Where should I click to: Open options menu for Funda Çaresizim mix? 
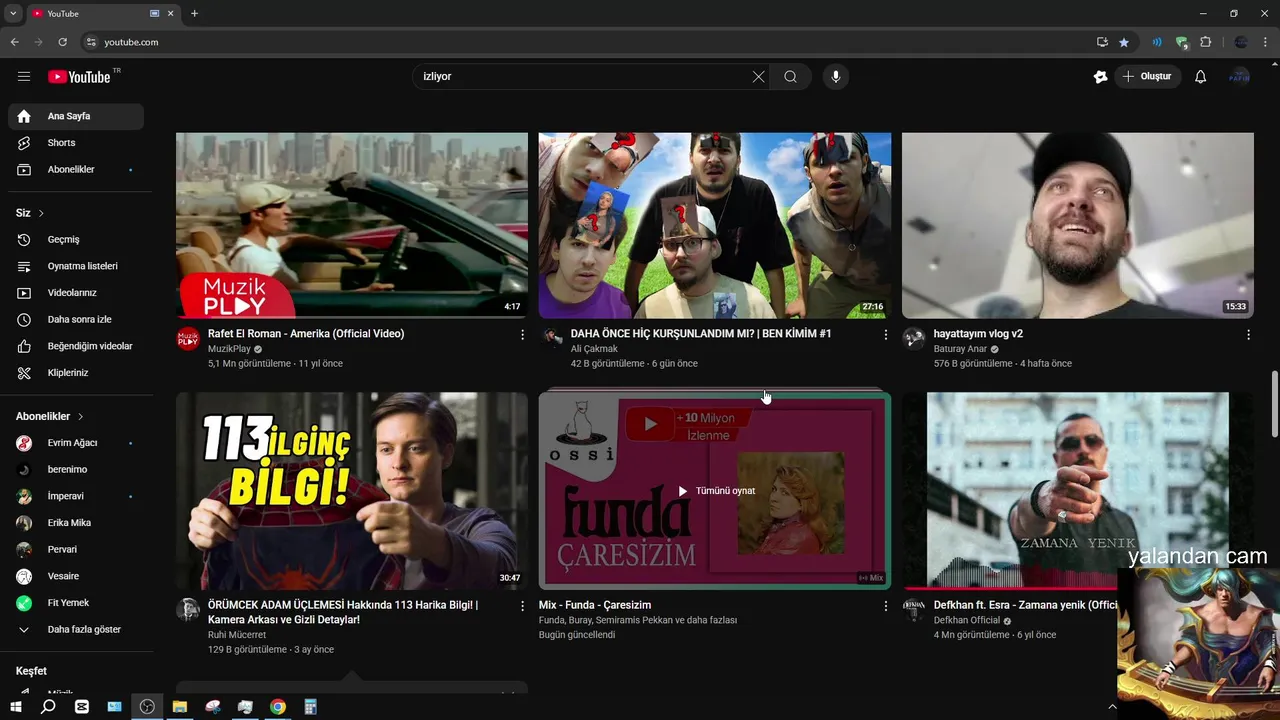coord(885,606)
